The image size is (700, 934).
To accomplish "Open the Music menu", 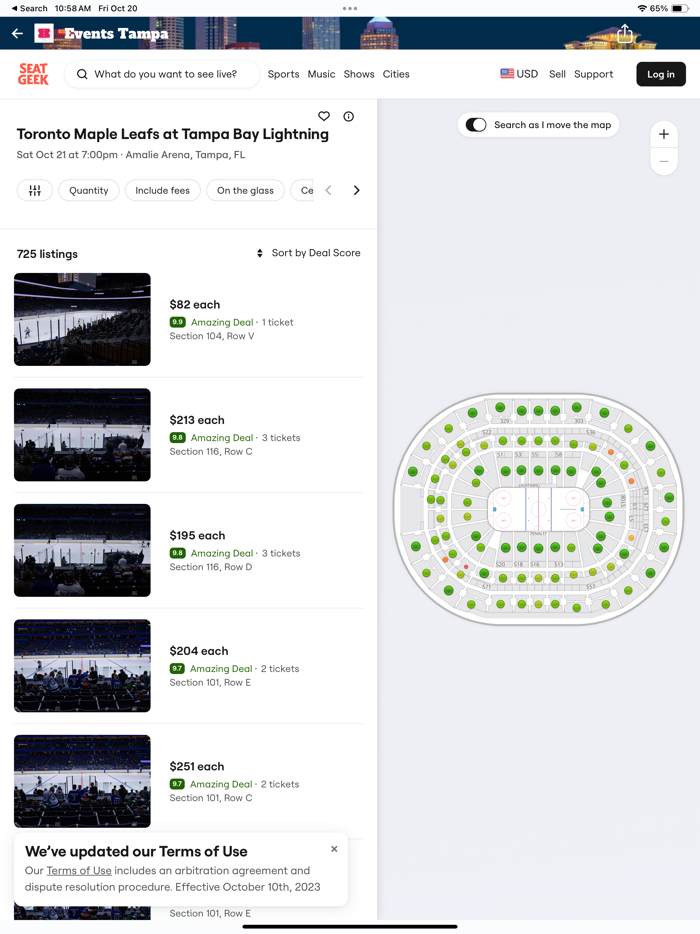I will (321, 74).
